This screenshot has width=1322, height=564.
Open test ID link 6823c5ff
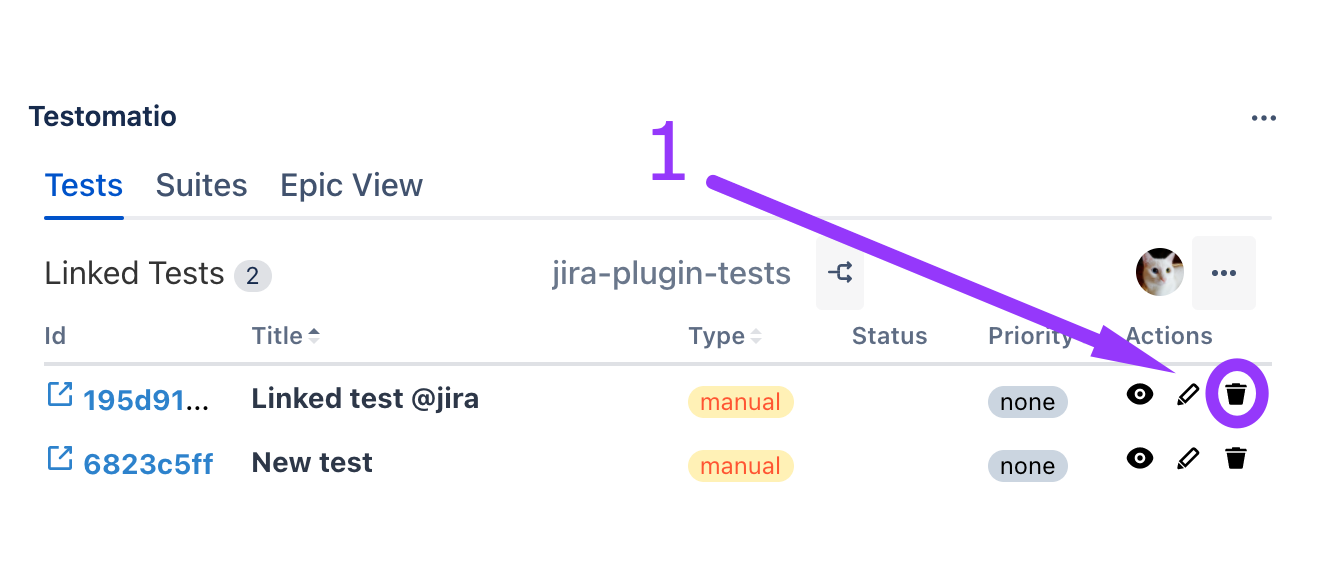148,464
